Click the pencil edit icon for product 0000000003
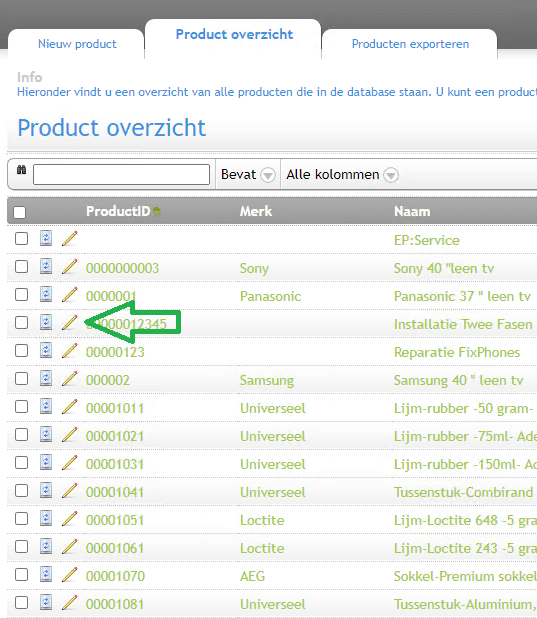 pyautogui.click(x=69, y=267)
